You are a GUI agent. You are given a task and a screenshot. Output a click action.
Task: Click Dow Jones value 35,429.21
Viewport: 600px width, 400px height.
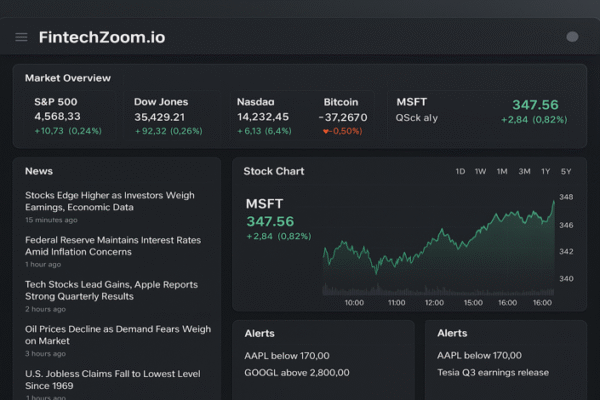(160, 117)
